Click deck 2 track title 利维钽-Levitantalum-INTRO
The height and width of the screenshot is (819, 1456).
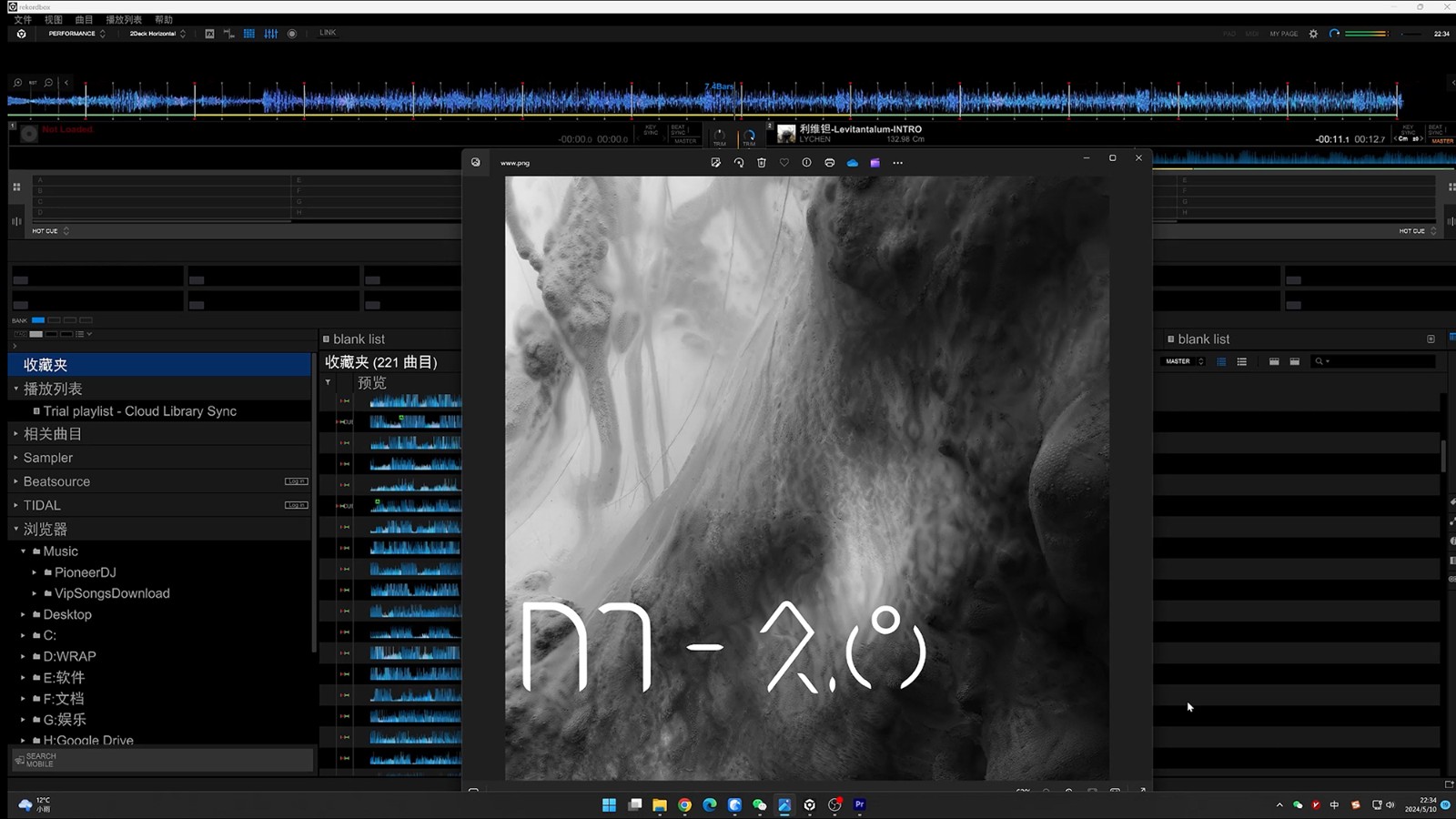pyautogui.click(x=860, y=129)
